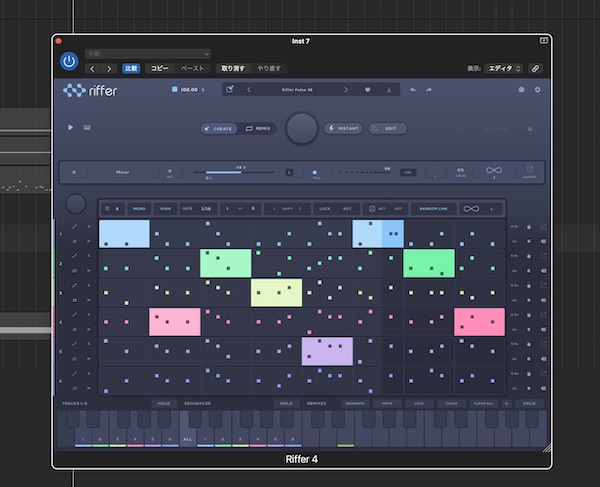Click the L lock button beside range
This screenshot has height=487, width=600.
point(289,173)
